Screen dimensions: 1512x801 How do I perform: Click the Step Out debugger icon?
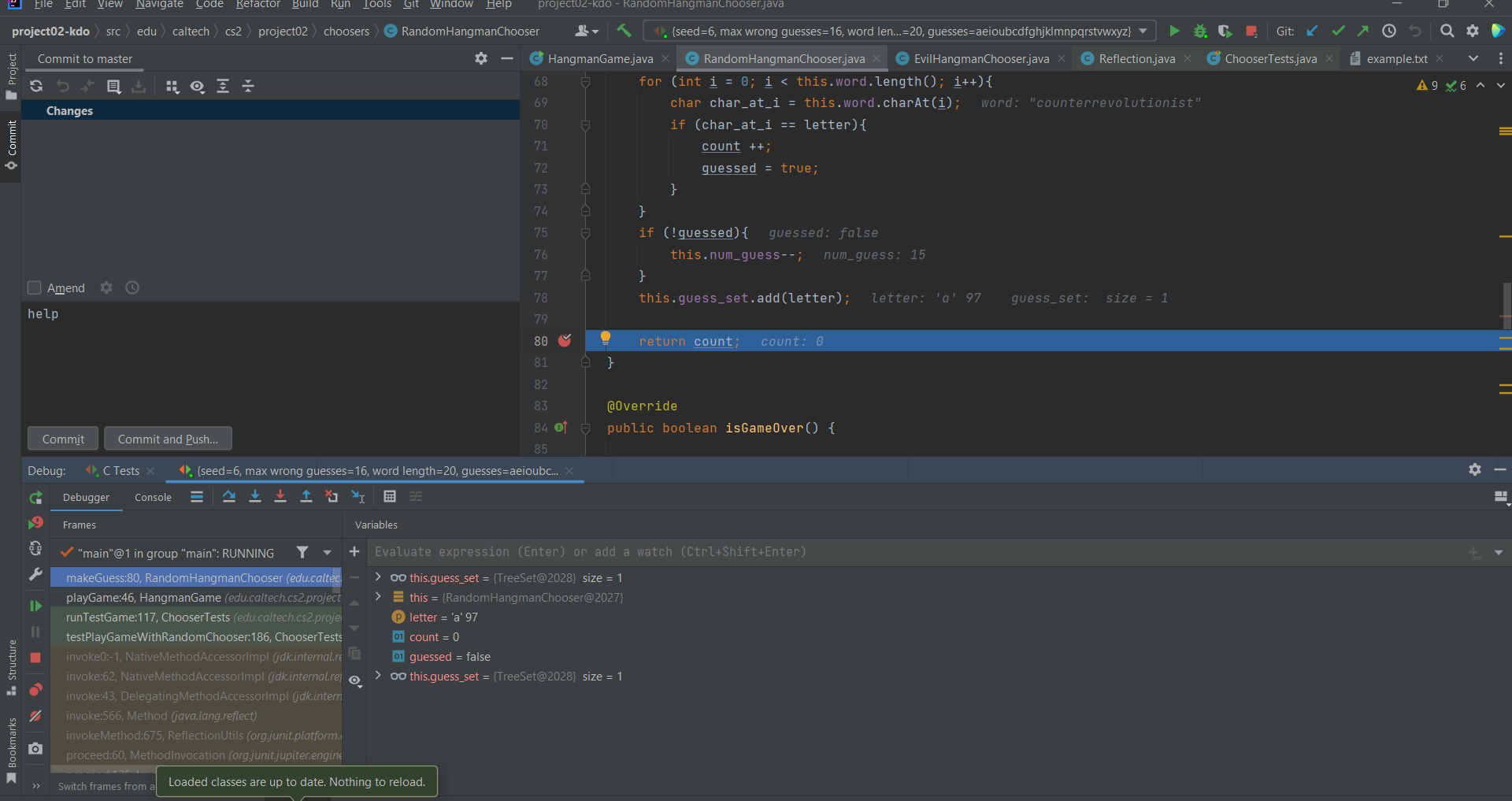(306, 496)
